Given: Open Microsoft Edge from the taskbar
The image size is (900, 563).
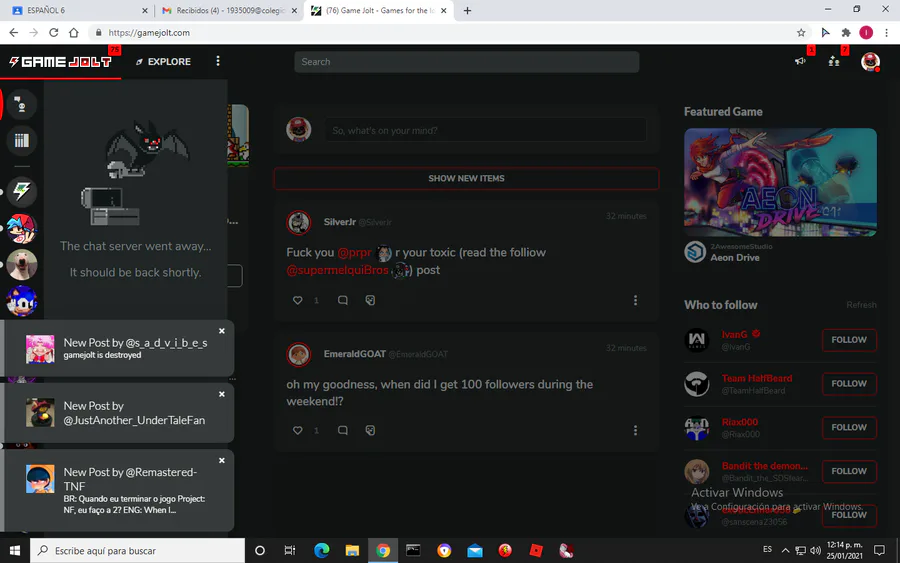Looking at the screenshot, I should [321, 550].
